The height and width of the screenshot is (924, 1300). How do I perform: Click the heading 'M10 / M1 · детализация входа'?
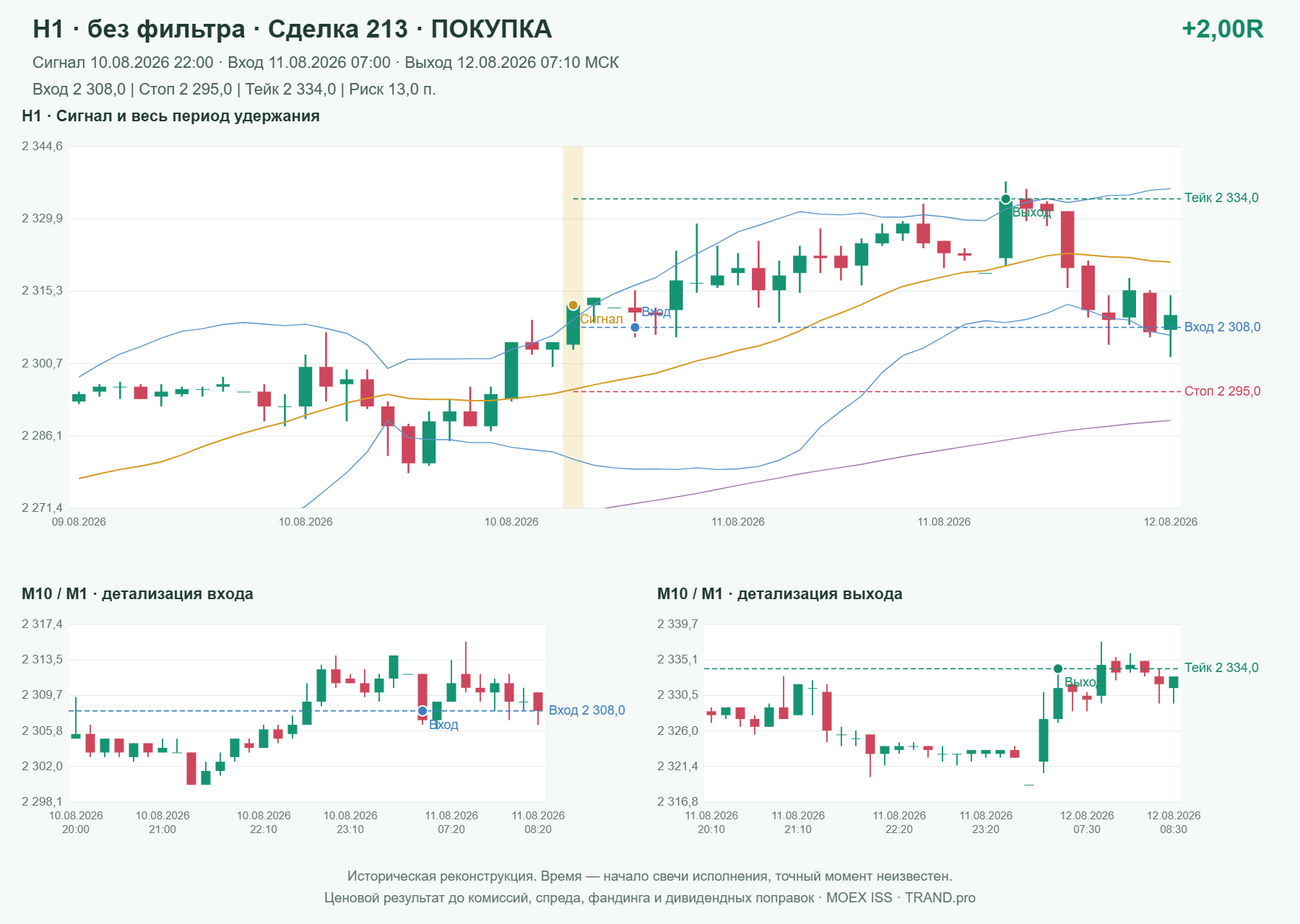(x=137, y=594)
